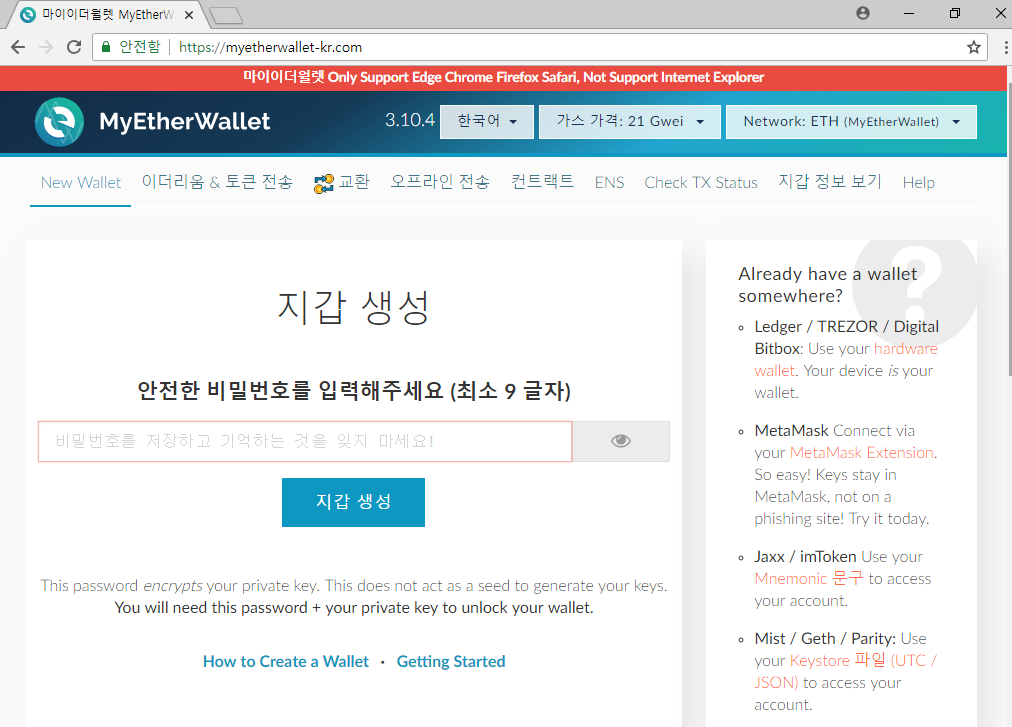1012x727 pixels.
Task: Open the Check TX Status tab
Action: pos(701,183)
